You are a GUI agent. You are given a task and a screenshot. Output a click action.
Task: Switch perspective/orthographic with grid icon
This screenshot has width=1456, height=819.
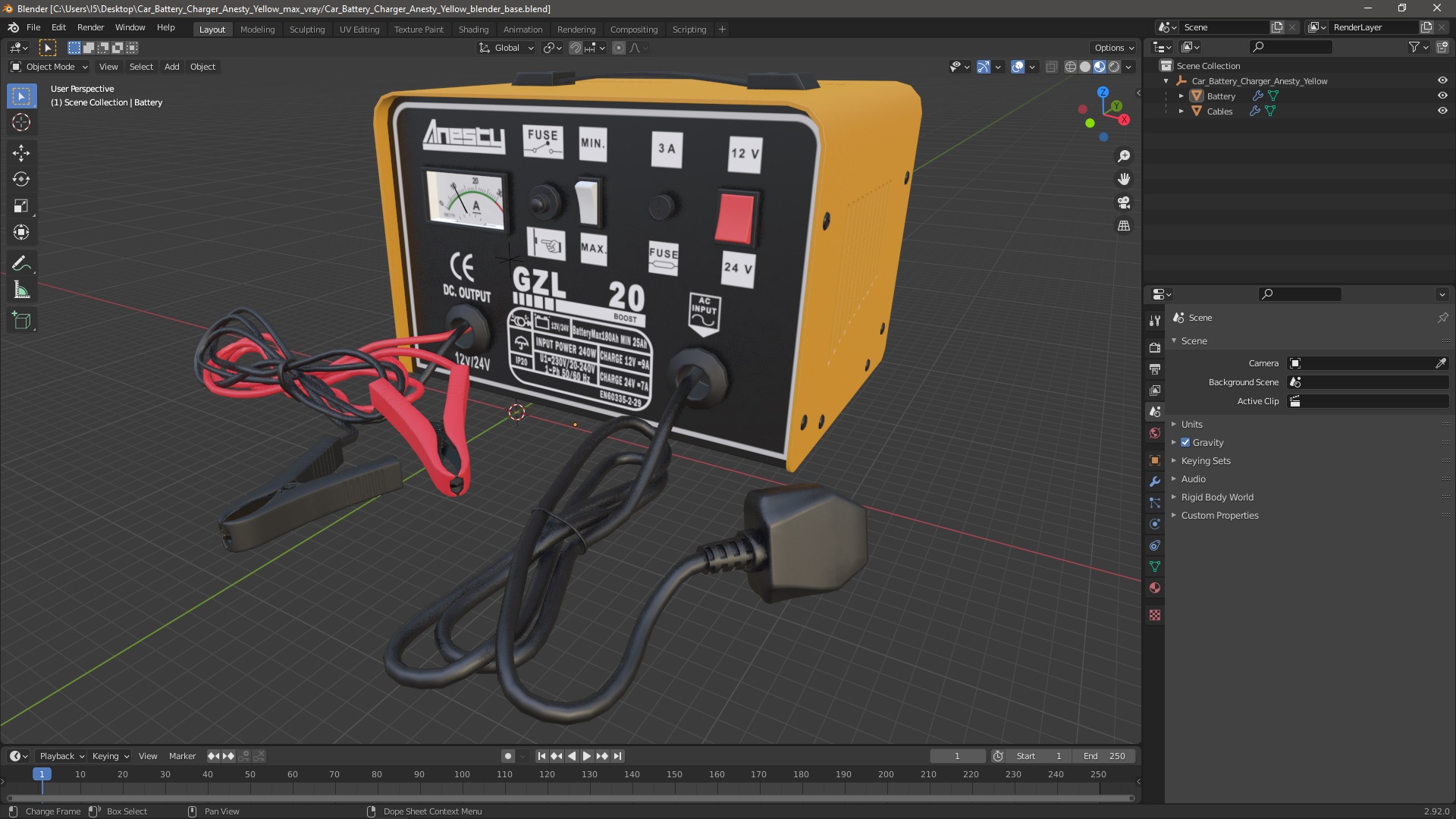[x=1124, y=226]
